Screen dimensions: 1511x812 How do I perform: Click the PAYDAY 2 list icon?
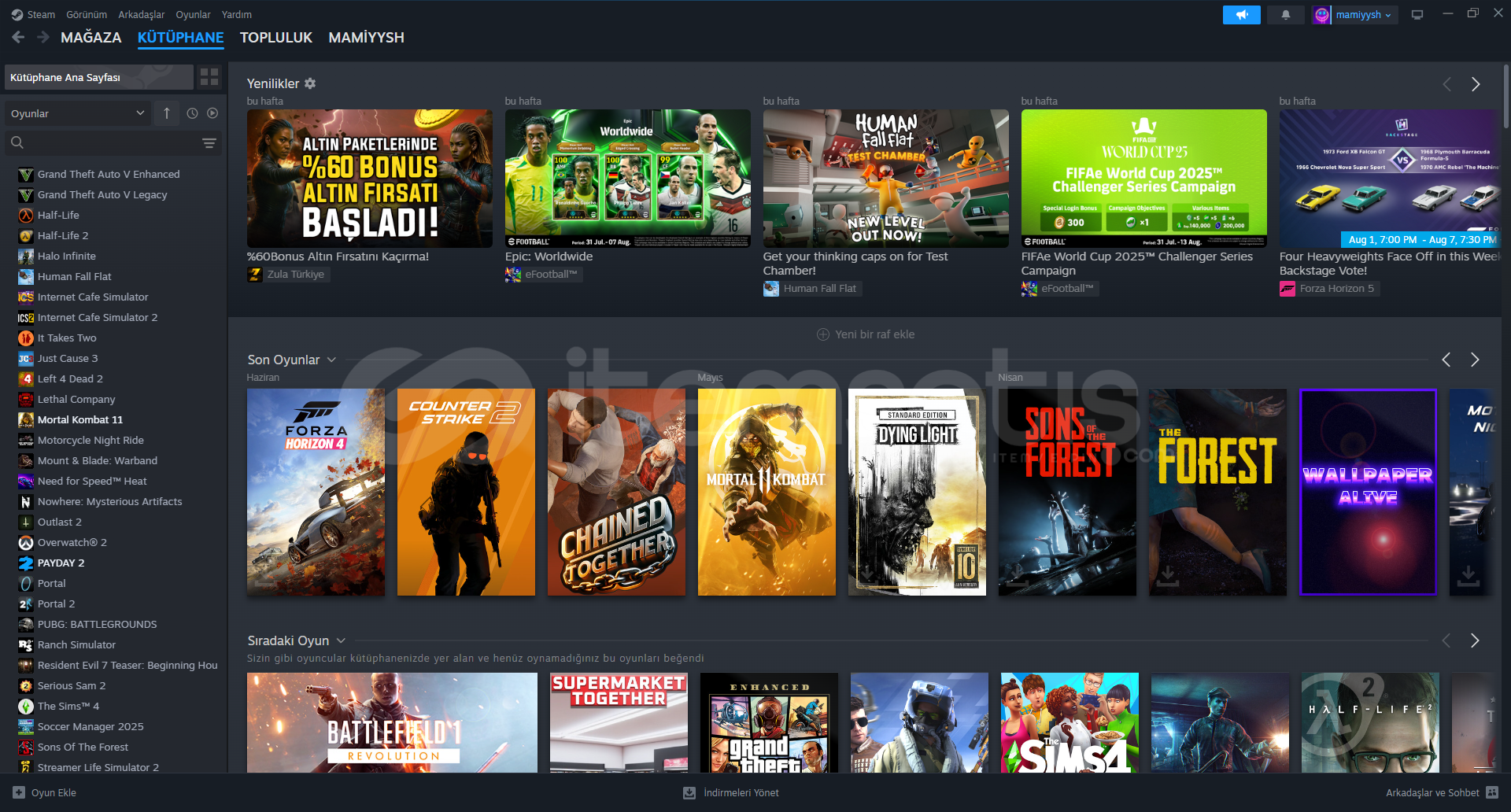coord(26,563)
